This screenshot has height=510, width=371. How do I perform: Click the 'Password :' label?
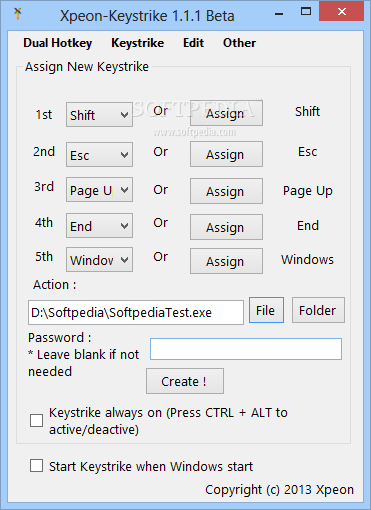pos(60,338)
